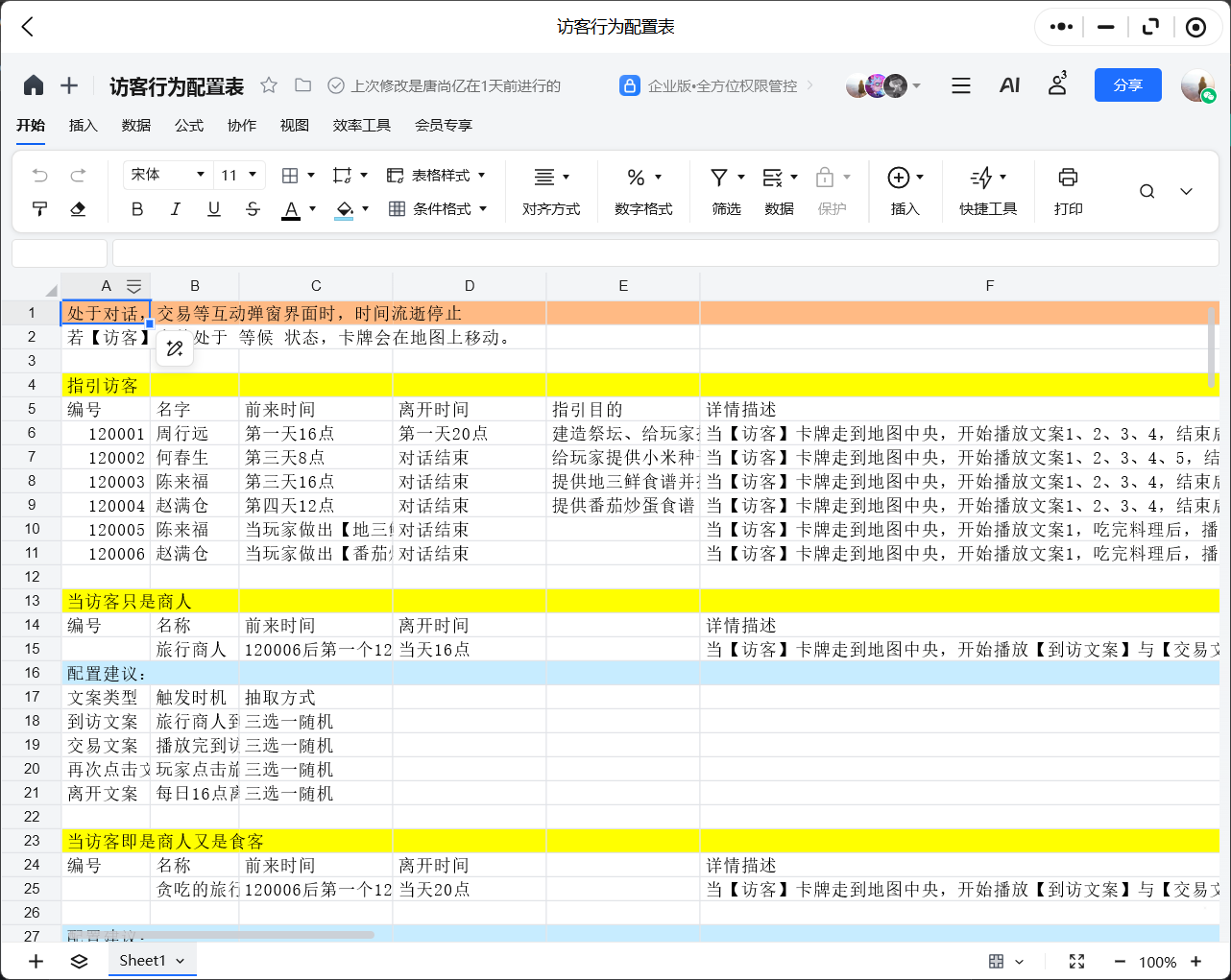The width and height of the screenshot is (1231, 980).
Task: Switch to the 插入 tab
Action: [84, 125]
